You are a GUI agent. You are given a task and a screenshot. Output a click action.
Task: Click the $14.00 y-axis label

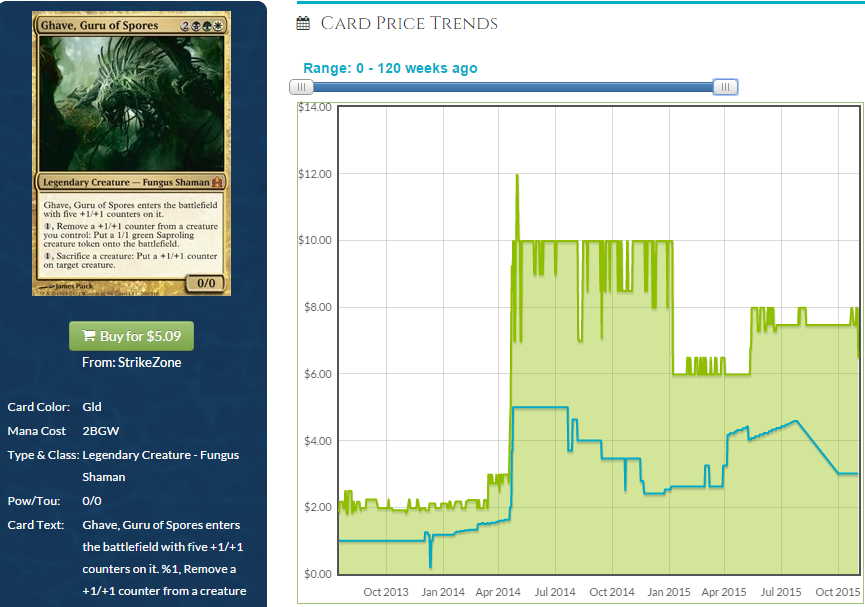(x=315, y=107)
